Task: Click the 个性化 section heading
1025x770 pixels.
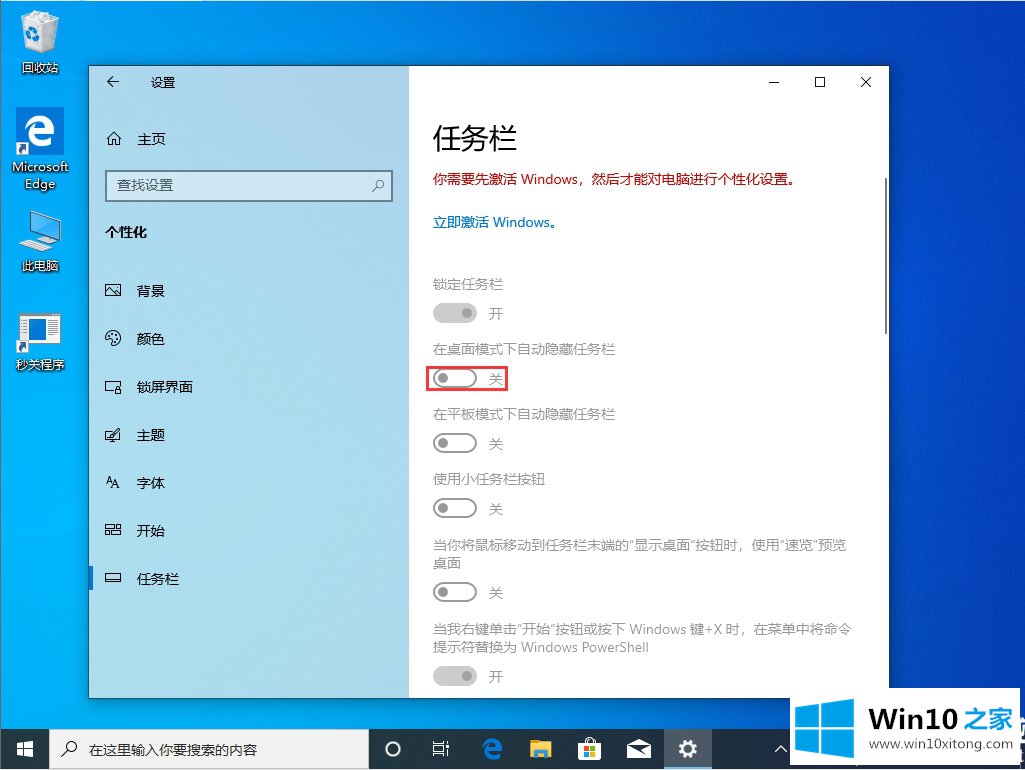Action: pyautogui.click(x=126, y=232)
